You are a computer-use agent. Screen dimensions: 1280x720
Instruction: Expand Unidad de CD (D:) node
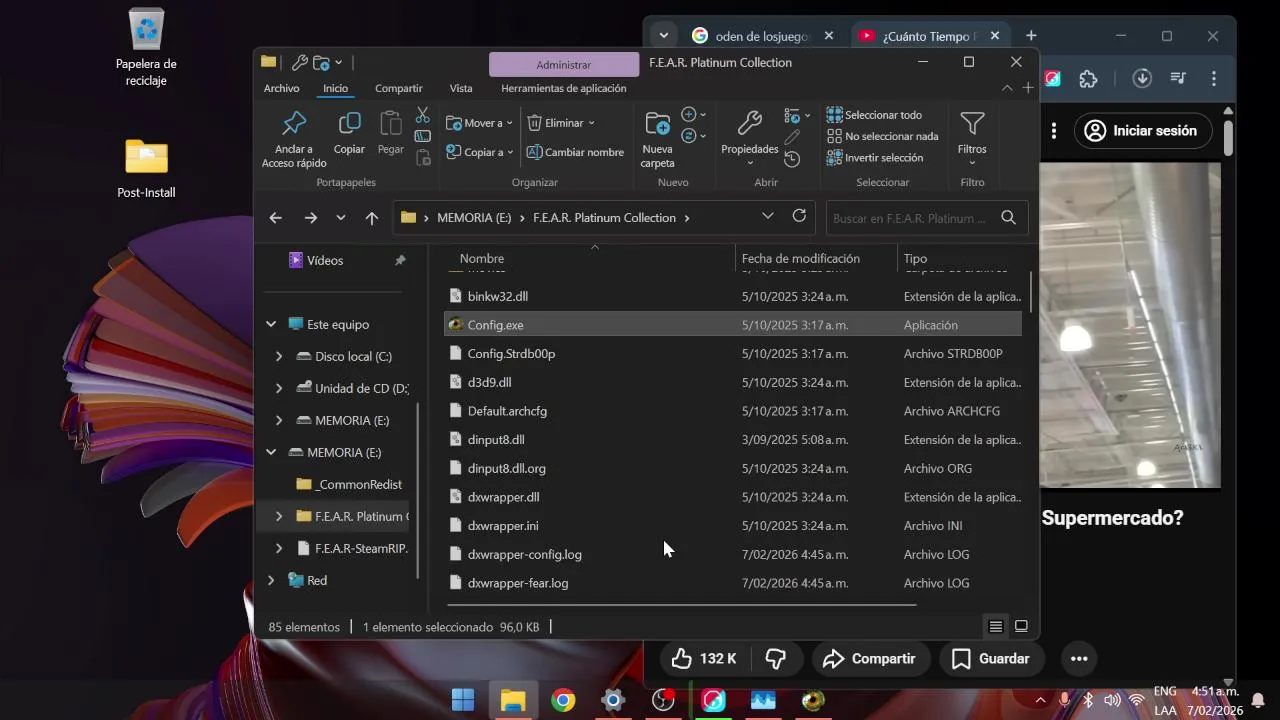tap(279, 388)
